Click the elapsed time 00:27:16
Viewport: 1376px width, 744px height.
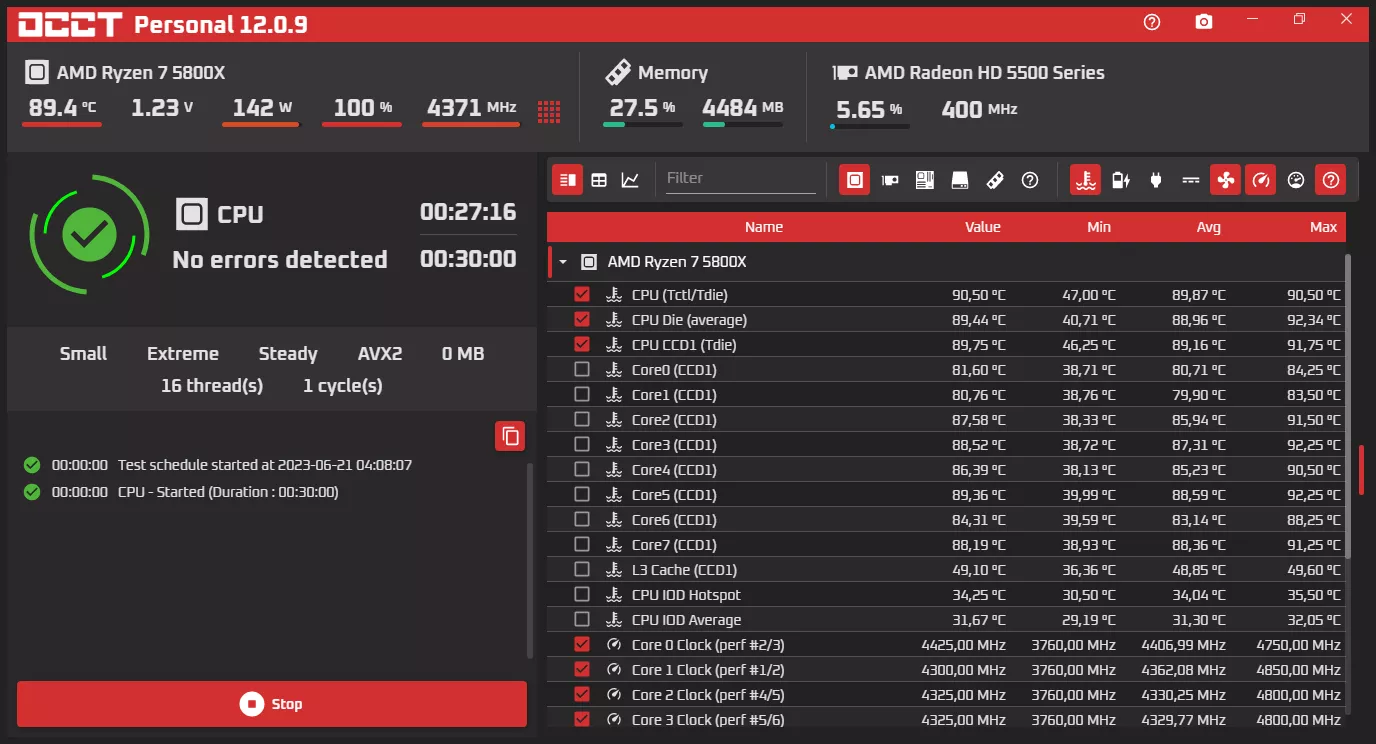pos(468,212)
